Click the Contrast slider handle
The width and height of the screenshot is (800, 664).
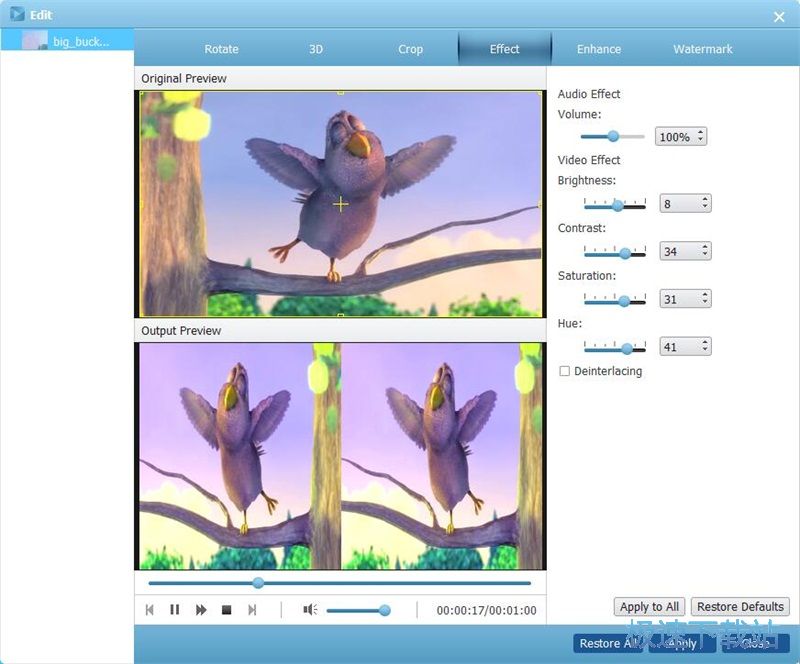626,253
